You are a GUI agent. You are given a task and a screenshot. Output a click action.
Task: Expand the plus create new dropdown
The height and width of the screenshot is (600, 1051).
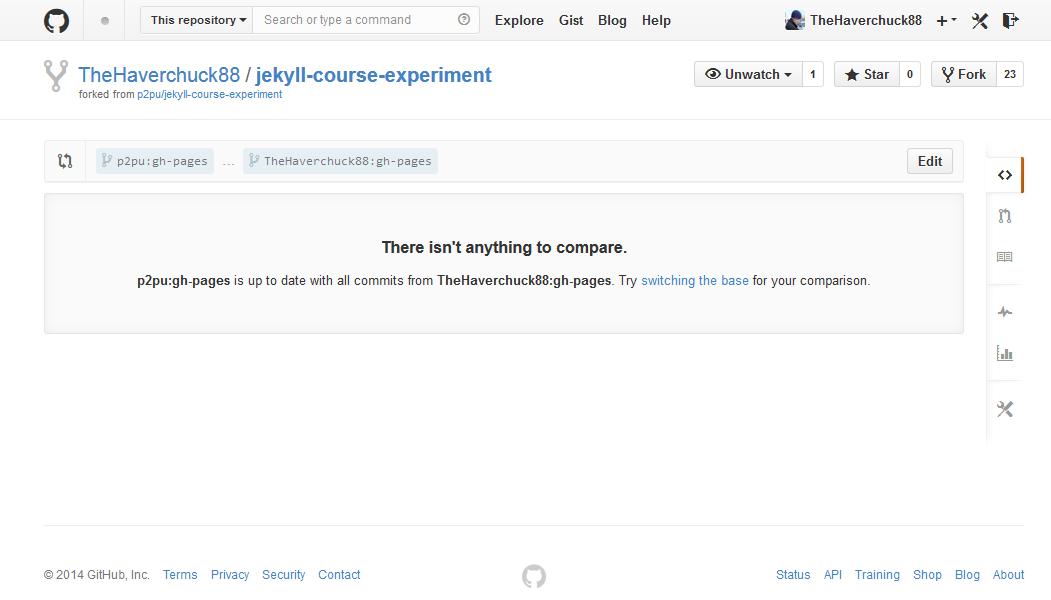tap(946, 21)
